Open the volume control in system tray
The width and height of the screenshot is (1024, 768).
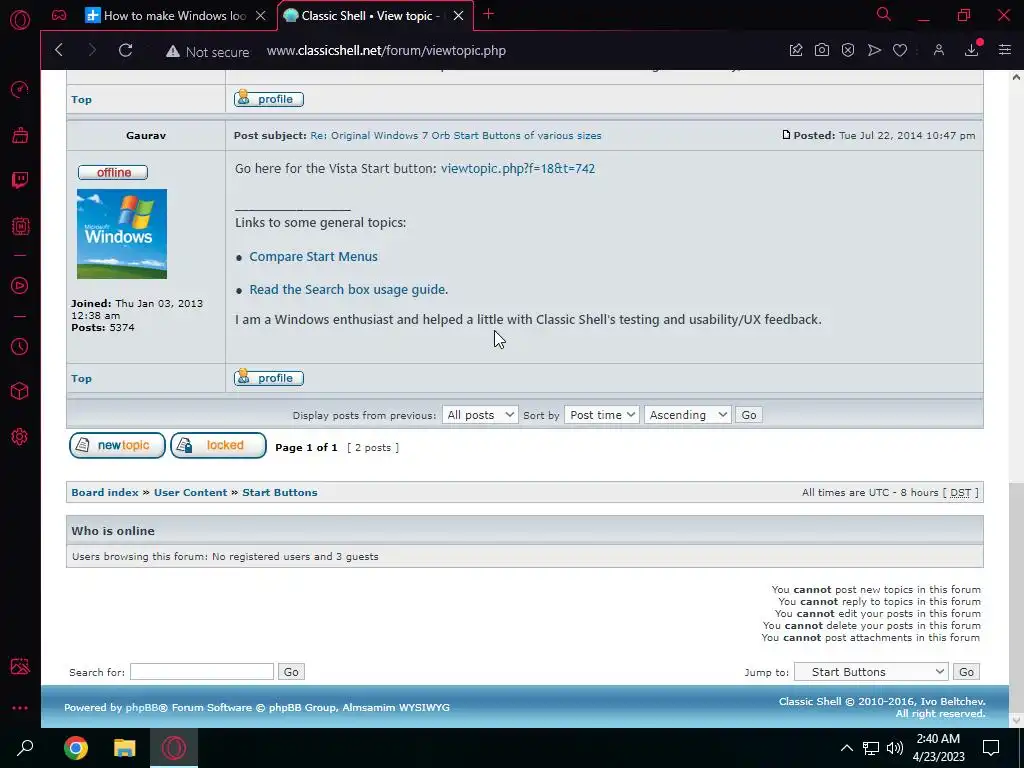[895, 748]
